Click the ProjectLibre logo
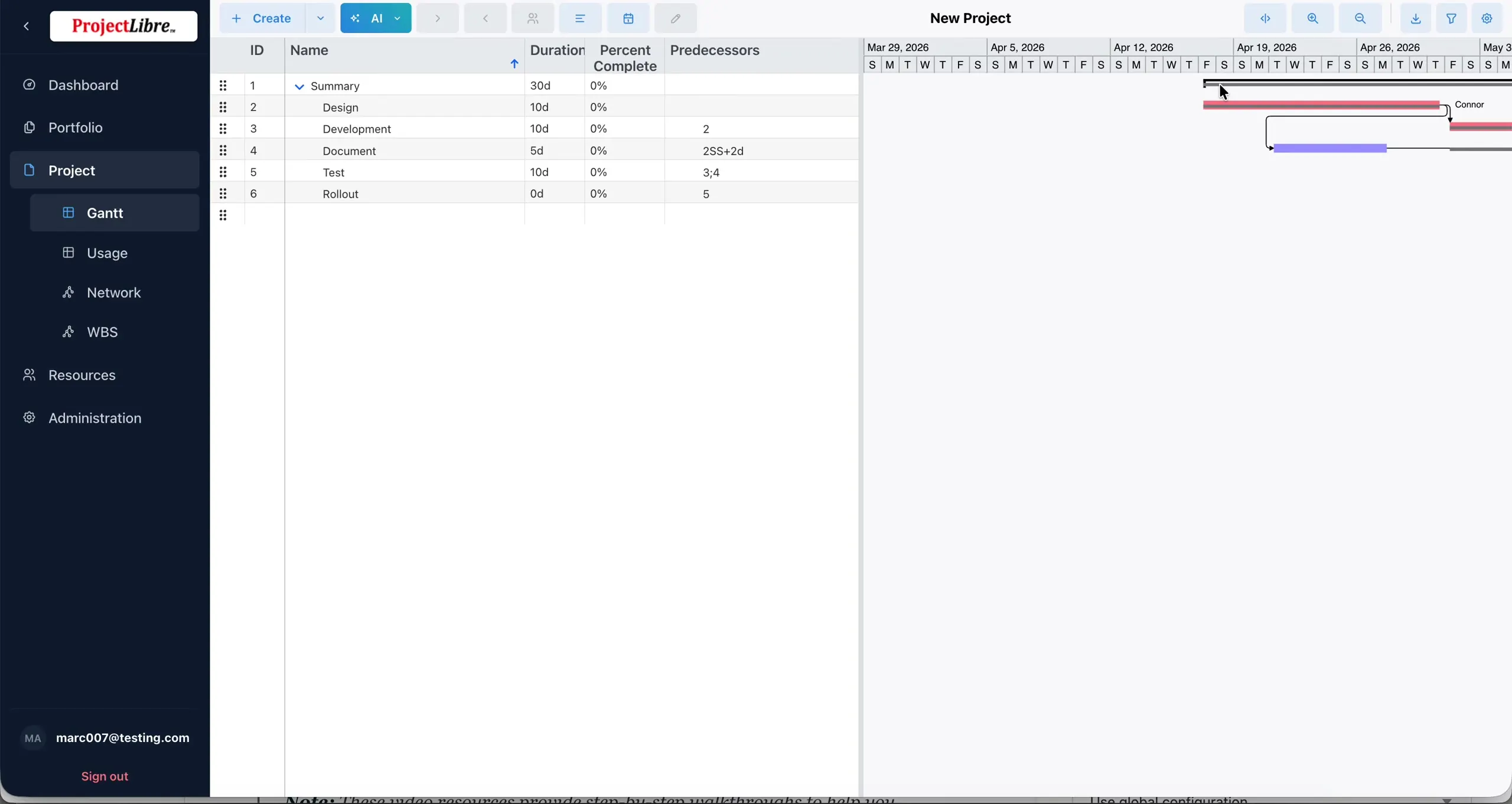Screen dimensions: 1512x804 [x=123, y=26]
